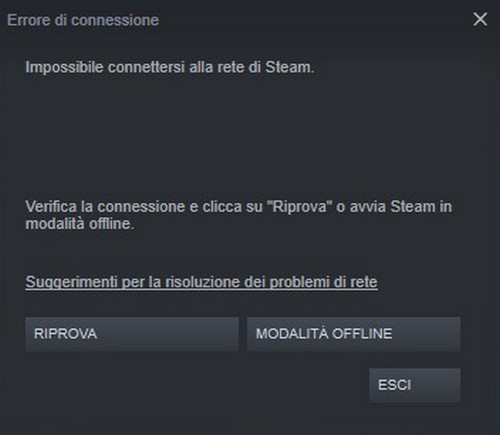Viewport: 500px width, 435px height.
Task: Follow the network troubleshooting tips link
Action: 201,282
